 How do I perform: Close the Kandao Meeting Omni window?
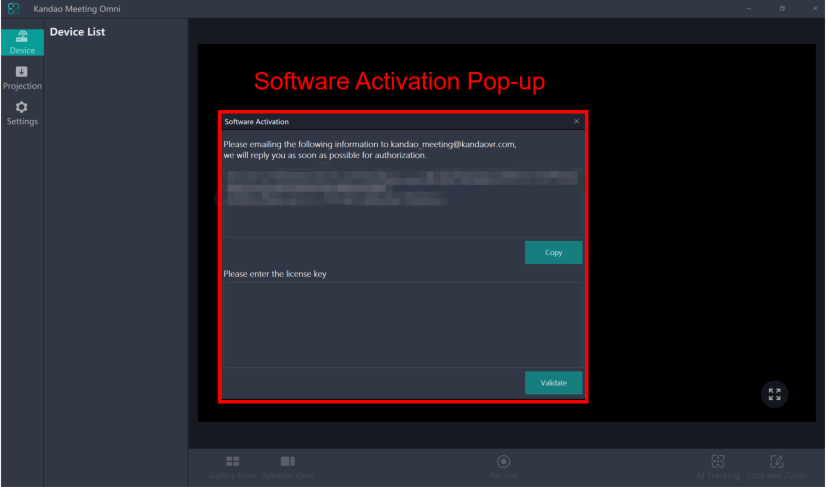pos(814,8)
